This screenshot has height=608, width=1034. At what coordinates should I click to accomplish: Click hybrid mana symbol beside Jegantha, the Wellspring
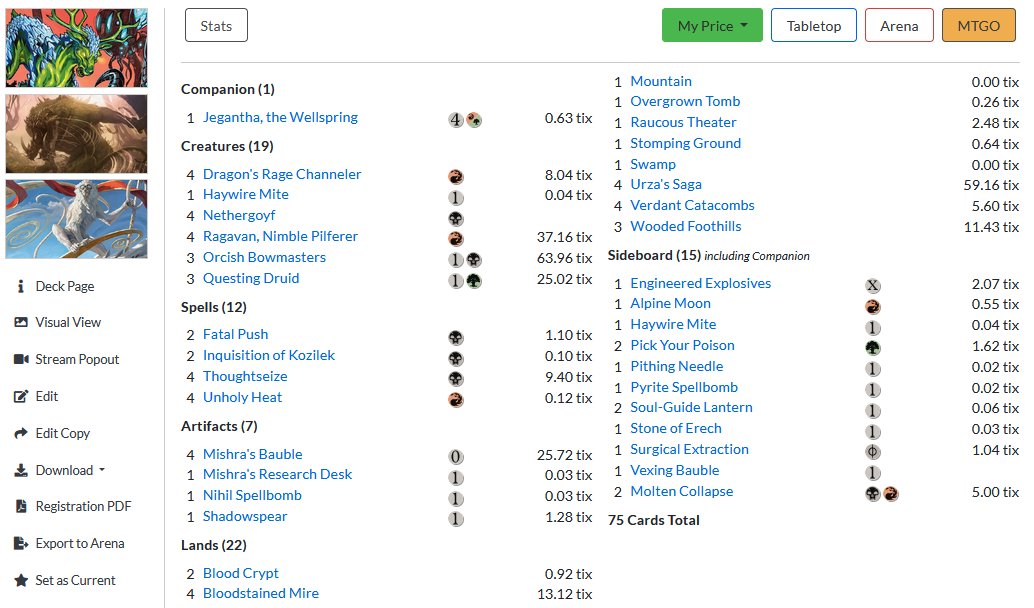[x=473, y=120]
